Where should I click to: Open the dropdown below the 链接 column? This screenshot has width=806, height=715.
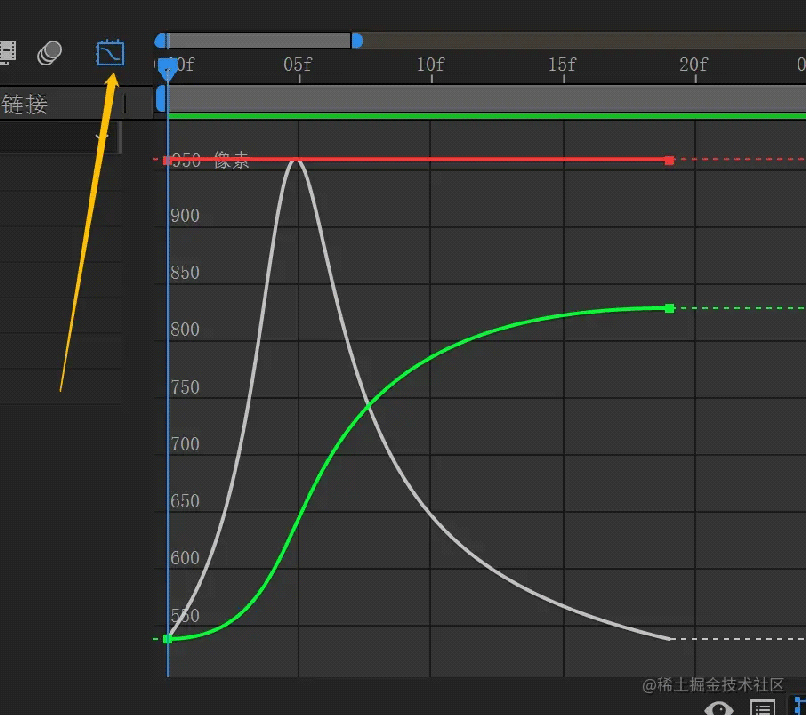pos(102,137)
